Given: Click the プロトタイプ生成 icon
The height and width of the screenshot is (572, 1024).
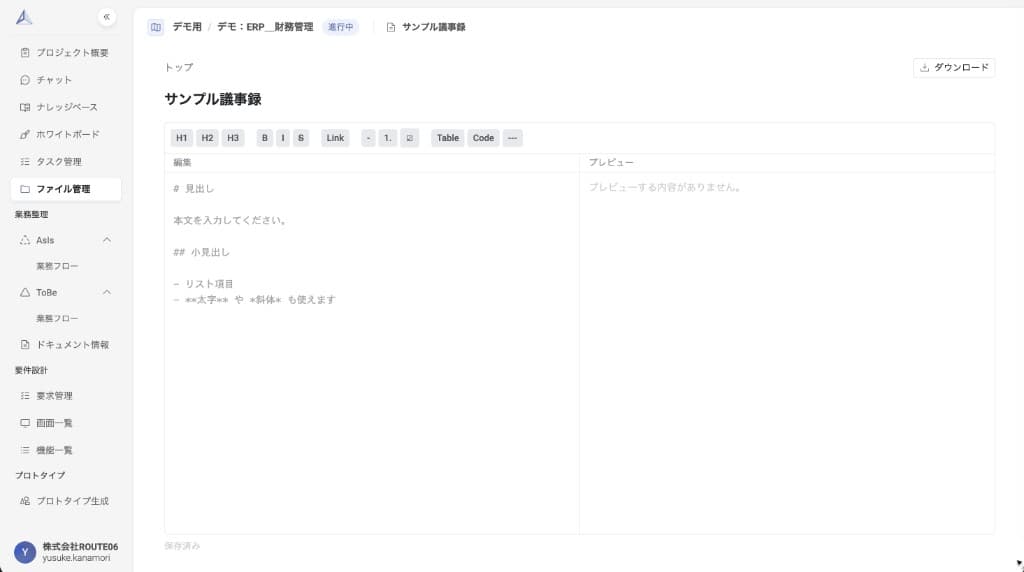Looking at the screenshot, I should pyautogui.click(x=25, y=501).
